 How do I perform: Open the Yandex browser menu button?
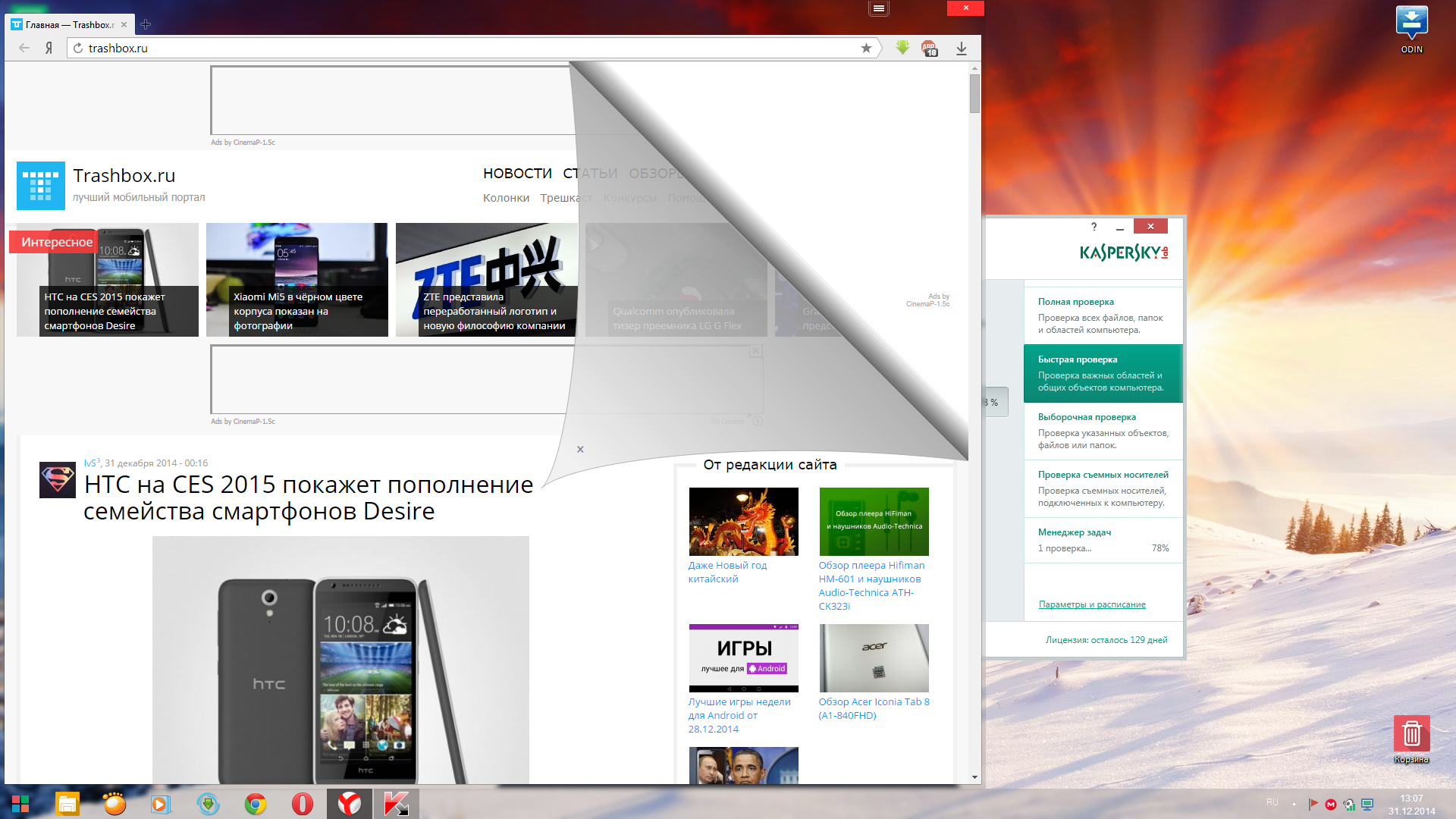coord(878,8)
